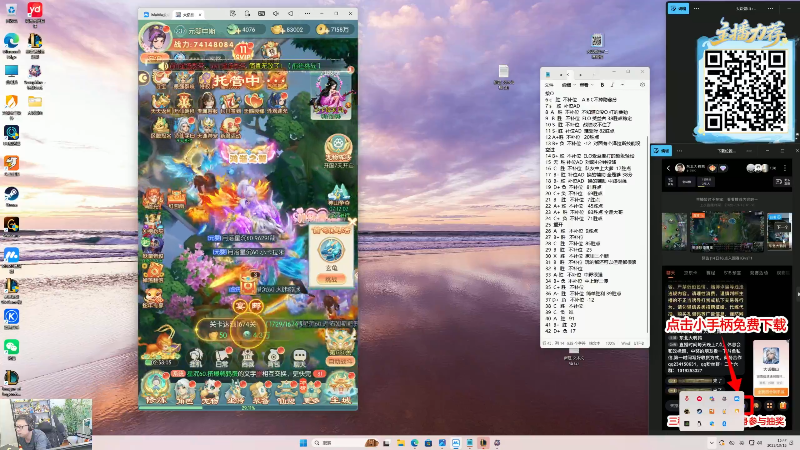This screenshot has width=800, height=450.
Task: Switch to 修炼 in the bottom navigation
Action: point(156,389)
